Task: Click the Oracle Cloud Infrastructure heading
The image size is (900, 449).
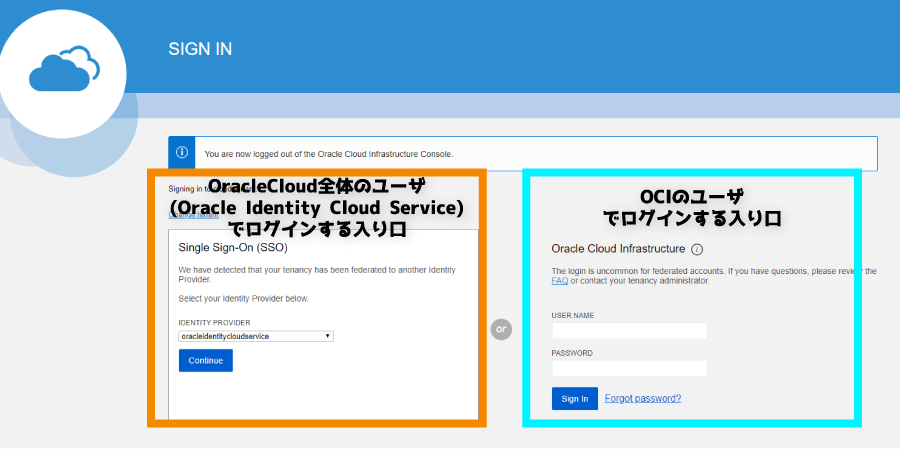Action: pos(618,249)
